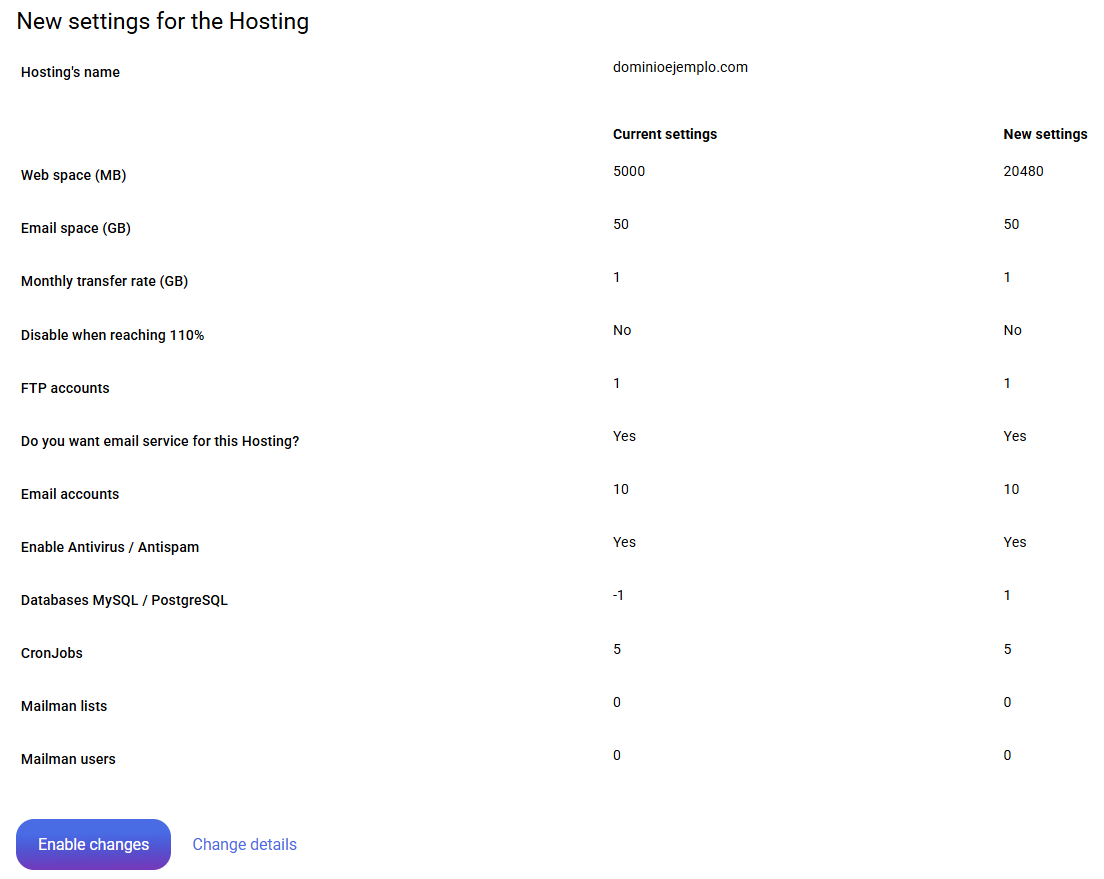Click the FTP accounts label
Image resolution: width=1104 pixels, height=879 pixels.
pyautogui.click(x=65, y=388)
